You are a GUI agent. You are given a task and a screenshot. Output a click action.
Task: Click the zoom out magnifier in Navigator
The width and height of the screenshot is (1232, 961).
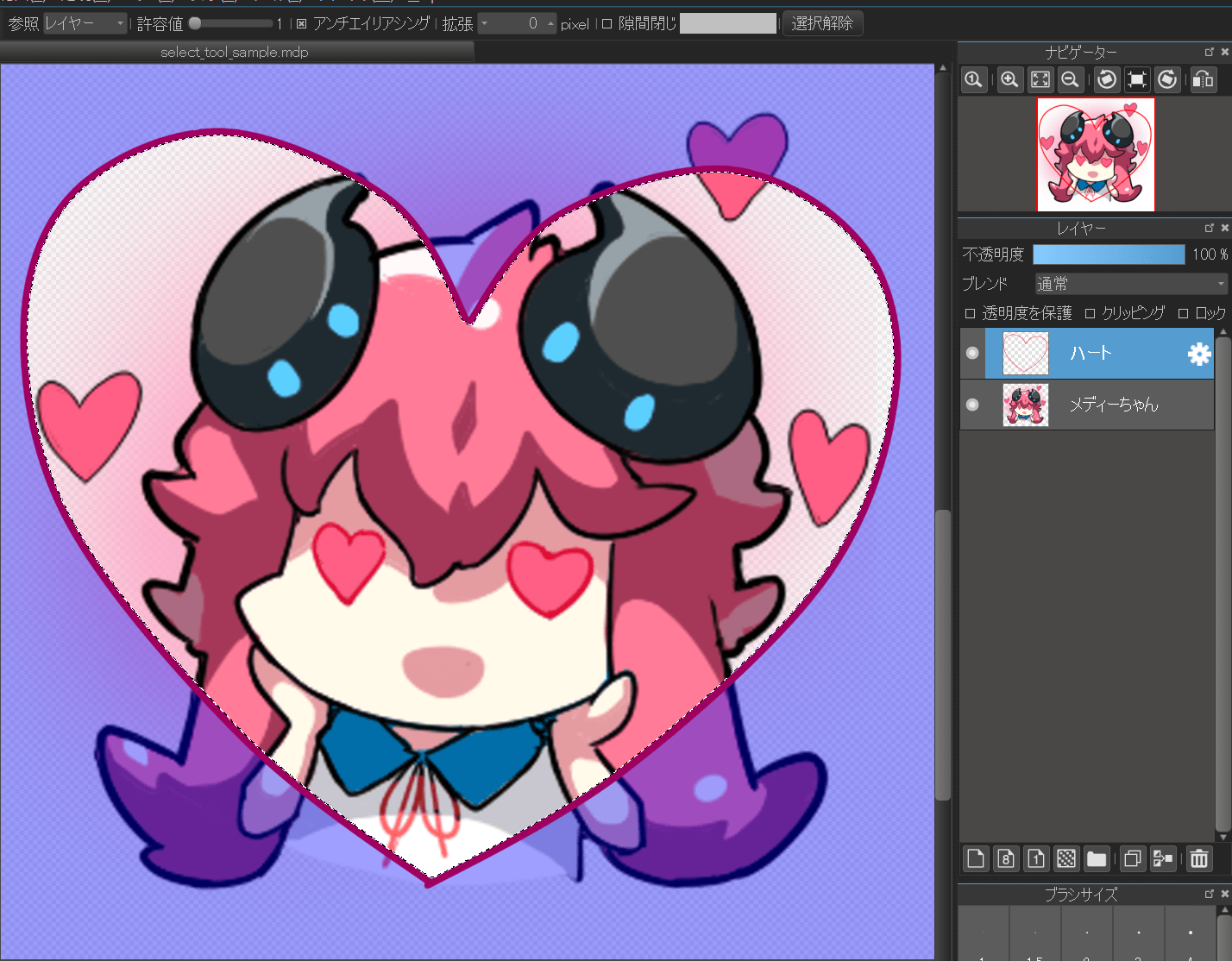point(1070,79)
